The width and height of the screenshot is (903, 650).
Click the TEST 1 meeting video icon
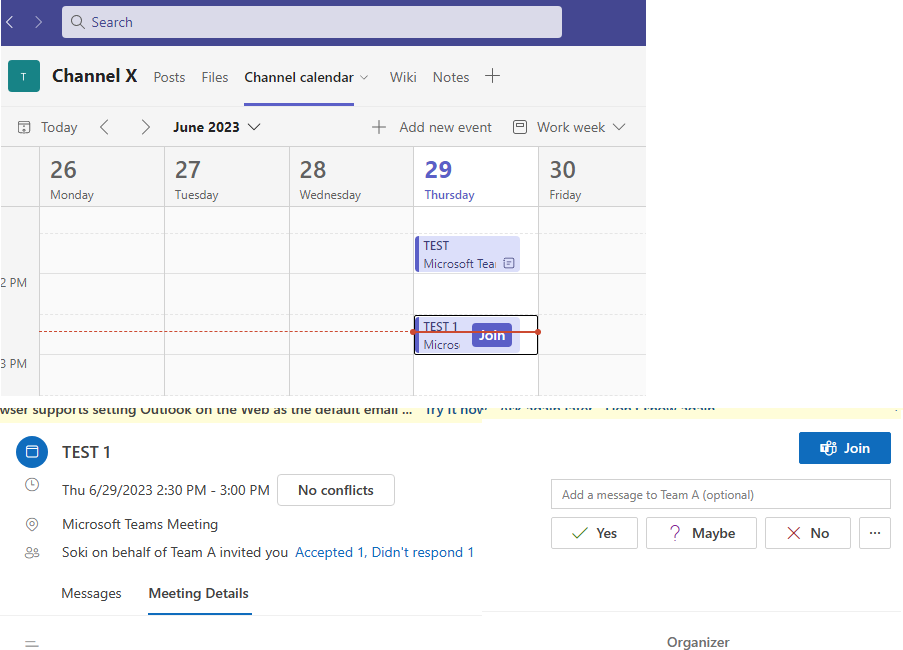tap(31, 451)
